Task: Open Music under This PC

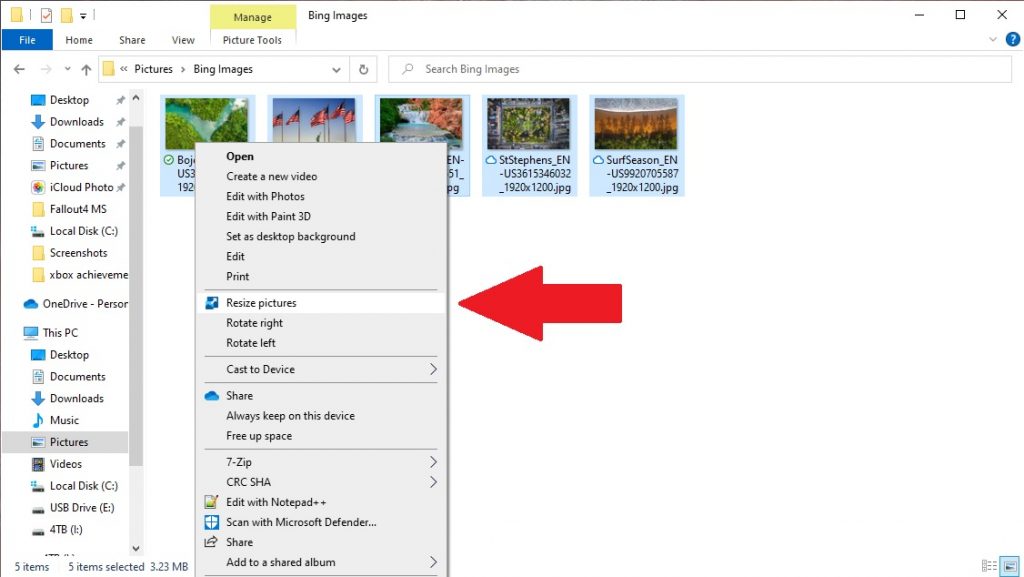Action: (64, 420)
